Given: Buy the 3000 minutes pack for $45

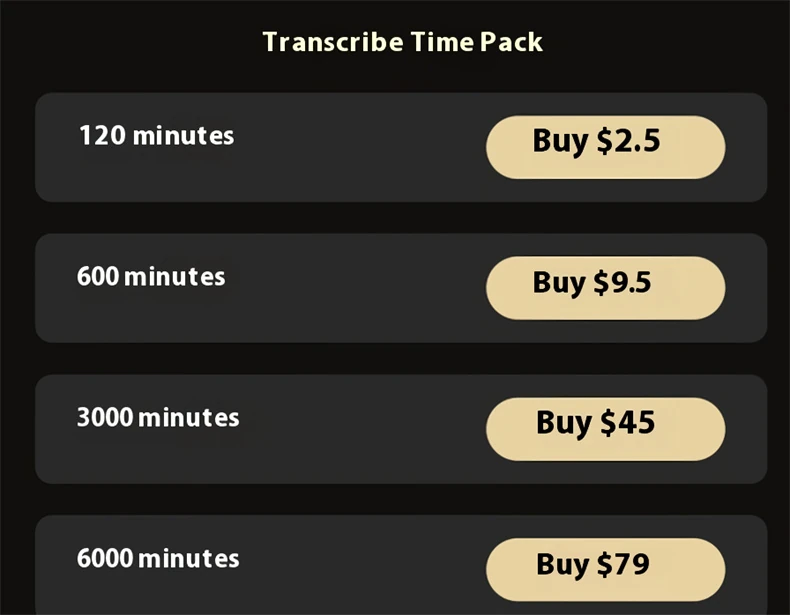Looking at the screenshot, I should pos(606,429).
